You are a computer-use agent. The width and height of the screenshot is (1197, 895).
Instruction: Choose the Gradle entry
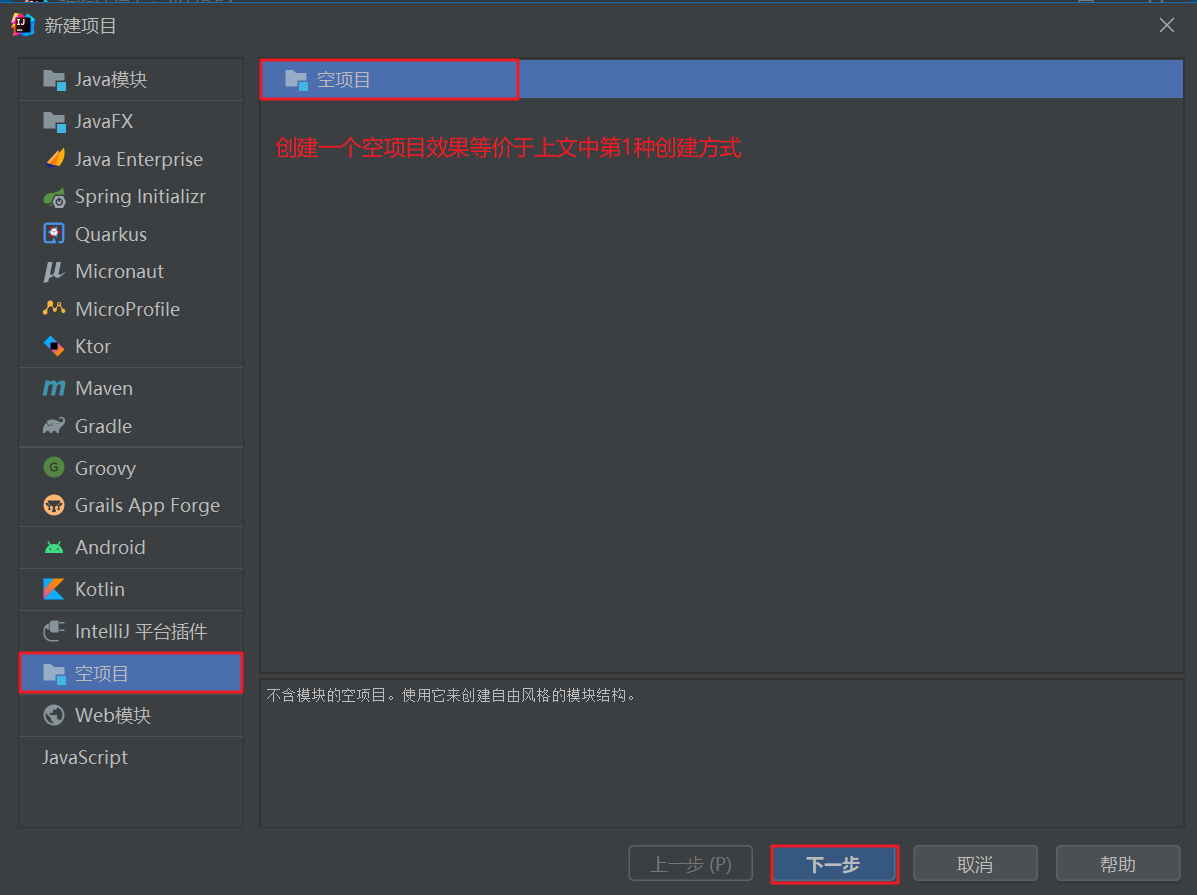[131, 426]
